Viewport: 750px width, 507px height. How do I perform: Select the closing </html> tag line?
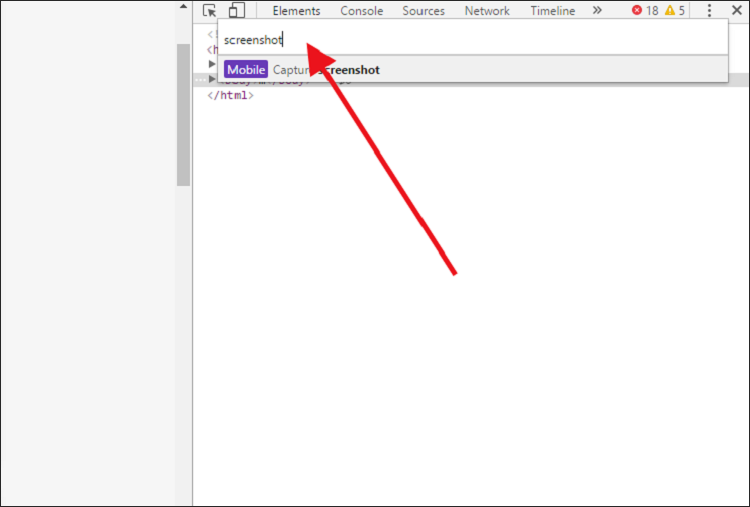[x=230, y=96]
